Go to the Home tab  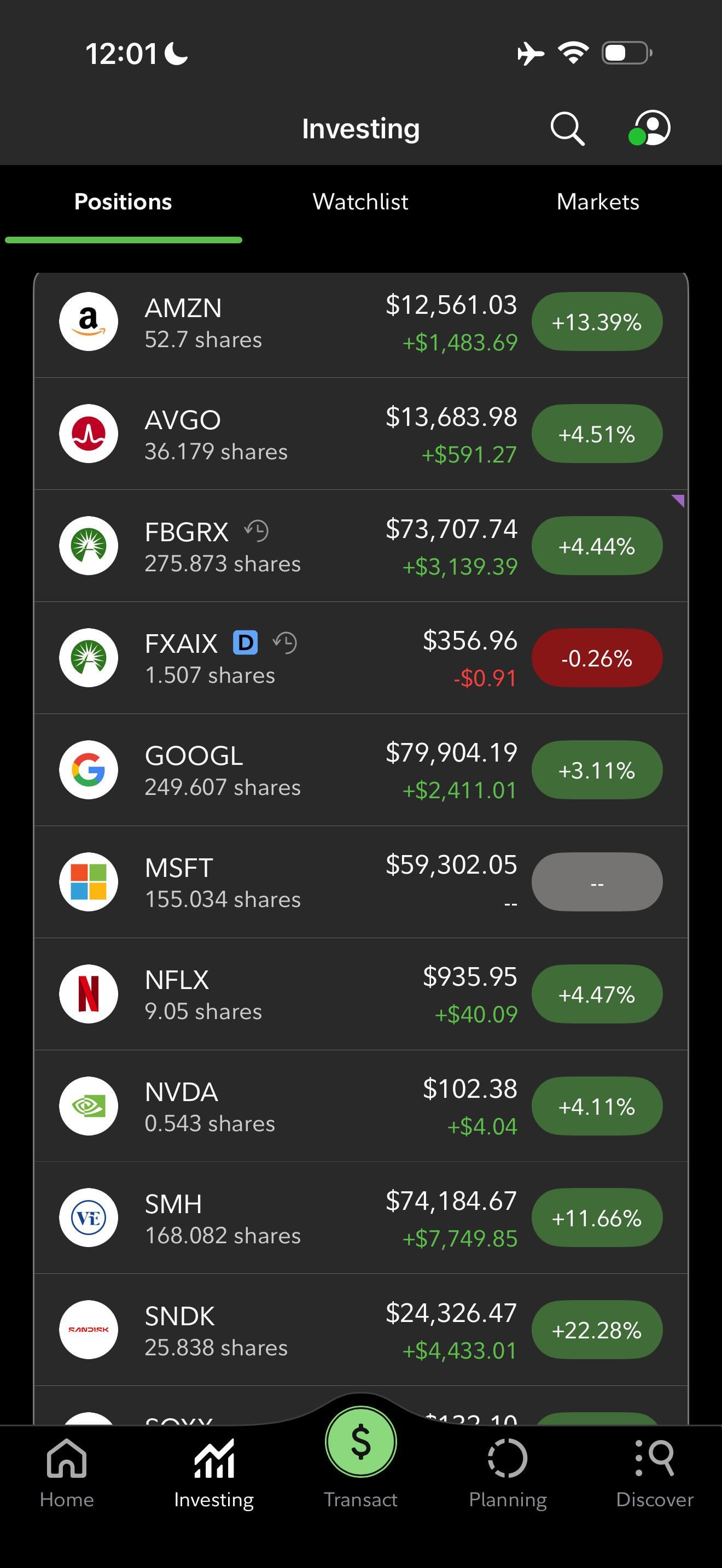[67, 1473]
